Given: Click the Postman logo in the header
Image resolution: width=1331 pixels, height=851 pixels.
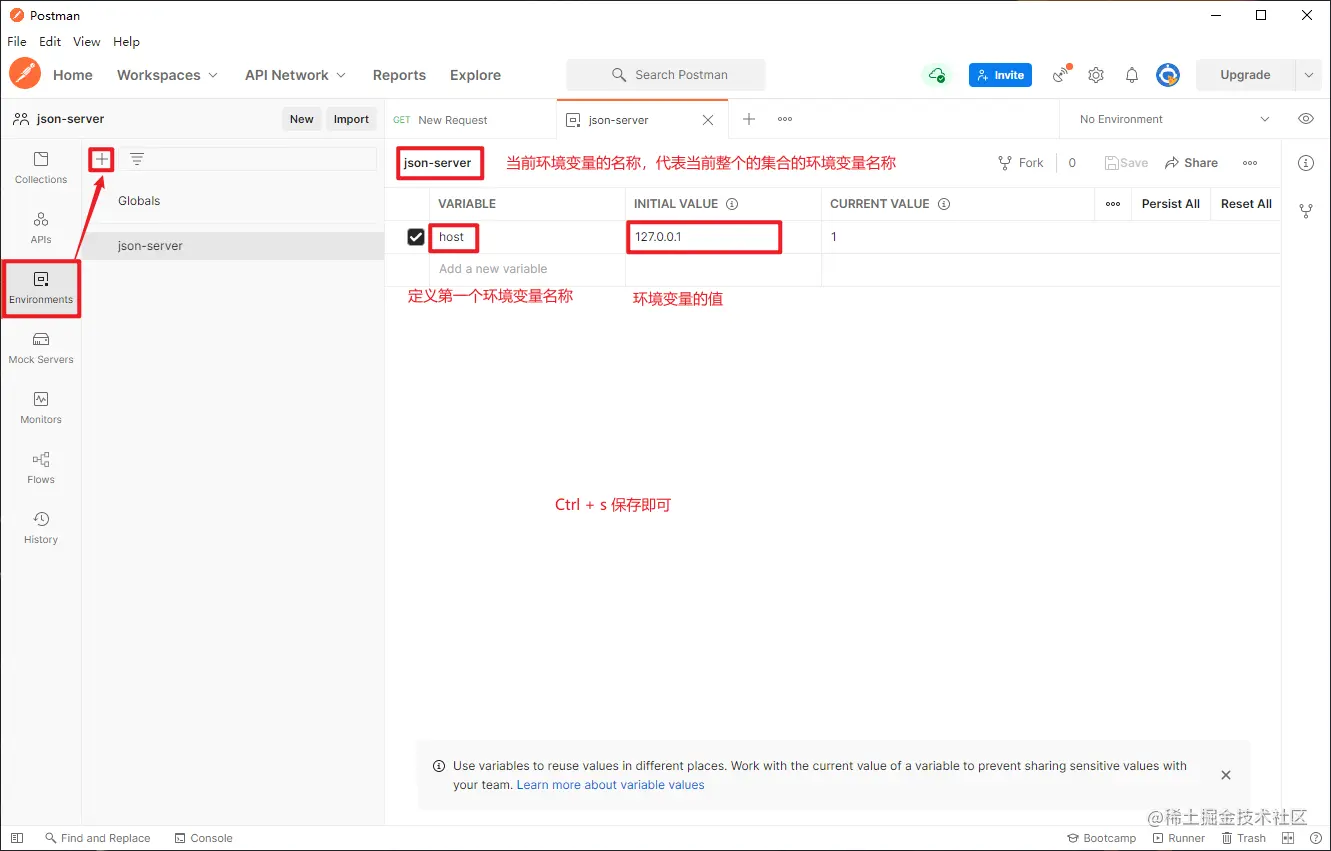Looking at the screenshot, I should (25, 74).
